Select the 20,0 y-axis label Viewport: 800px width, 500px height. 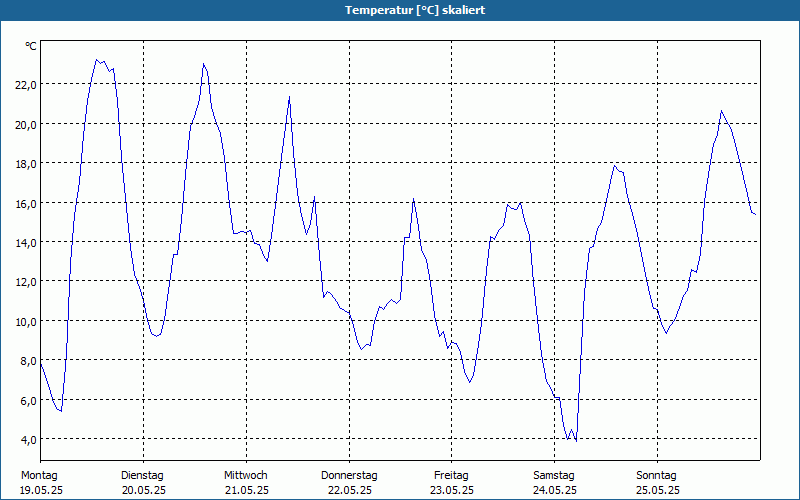pos(26,124)
